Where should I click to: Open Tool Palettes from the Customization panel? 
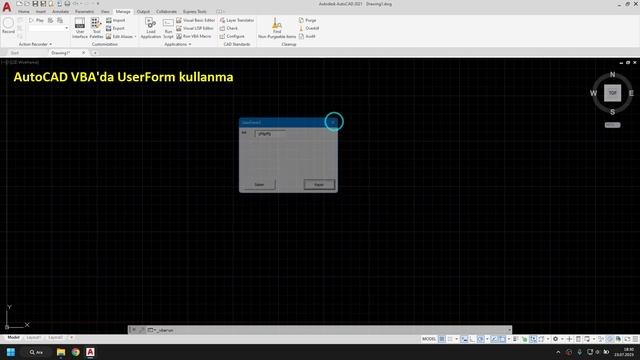point(96,28)
